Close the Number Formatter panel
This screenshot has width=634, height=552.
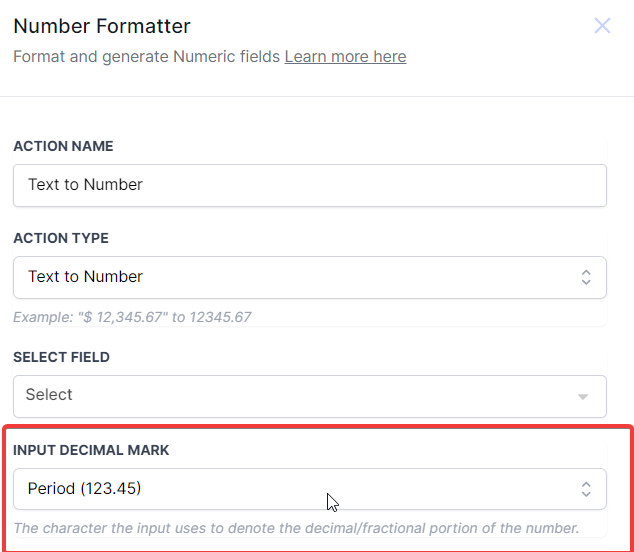tap(602, 26)
